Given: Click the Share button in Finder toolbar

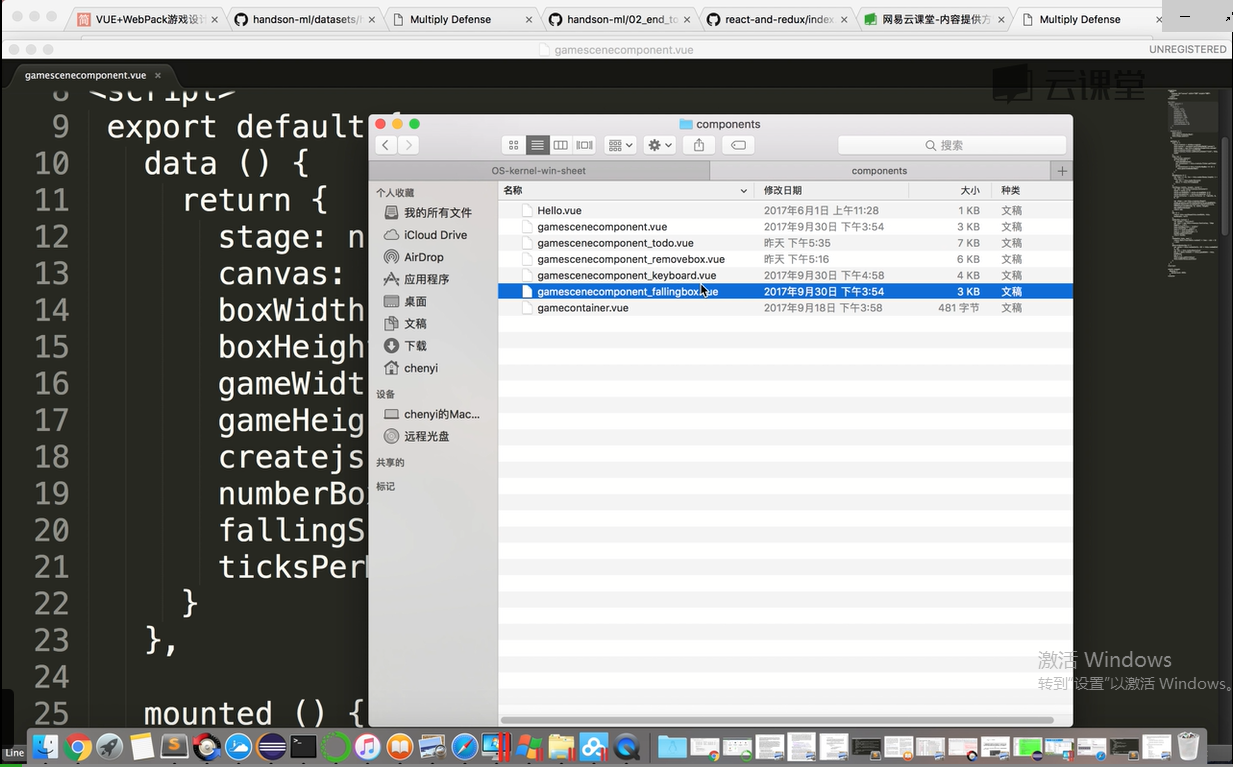Looking at the screenshot, I should (699, 145).
